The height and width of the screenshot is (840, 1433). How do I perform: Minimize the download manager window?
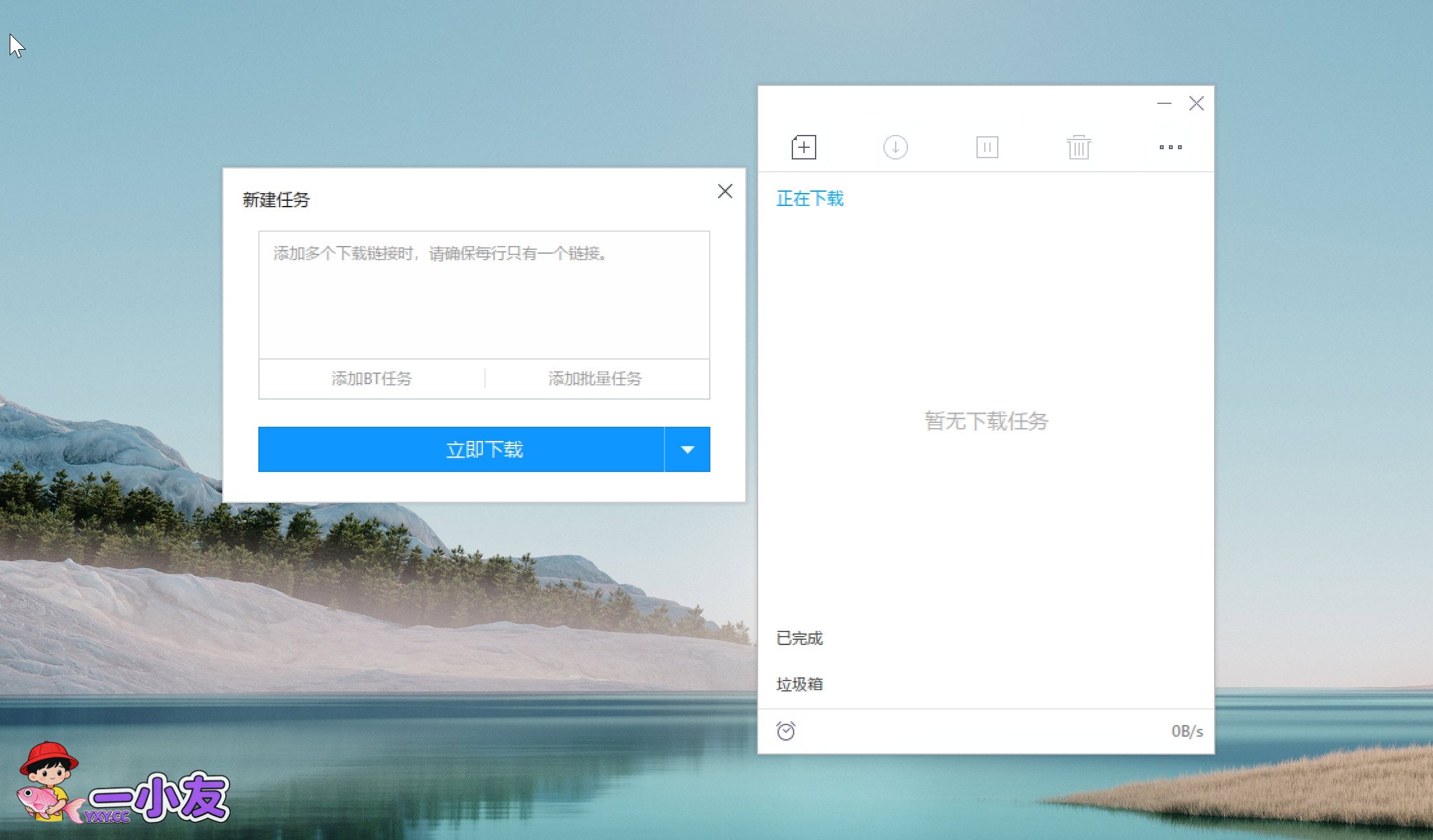point(1164,103)
